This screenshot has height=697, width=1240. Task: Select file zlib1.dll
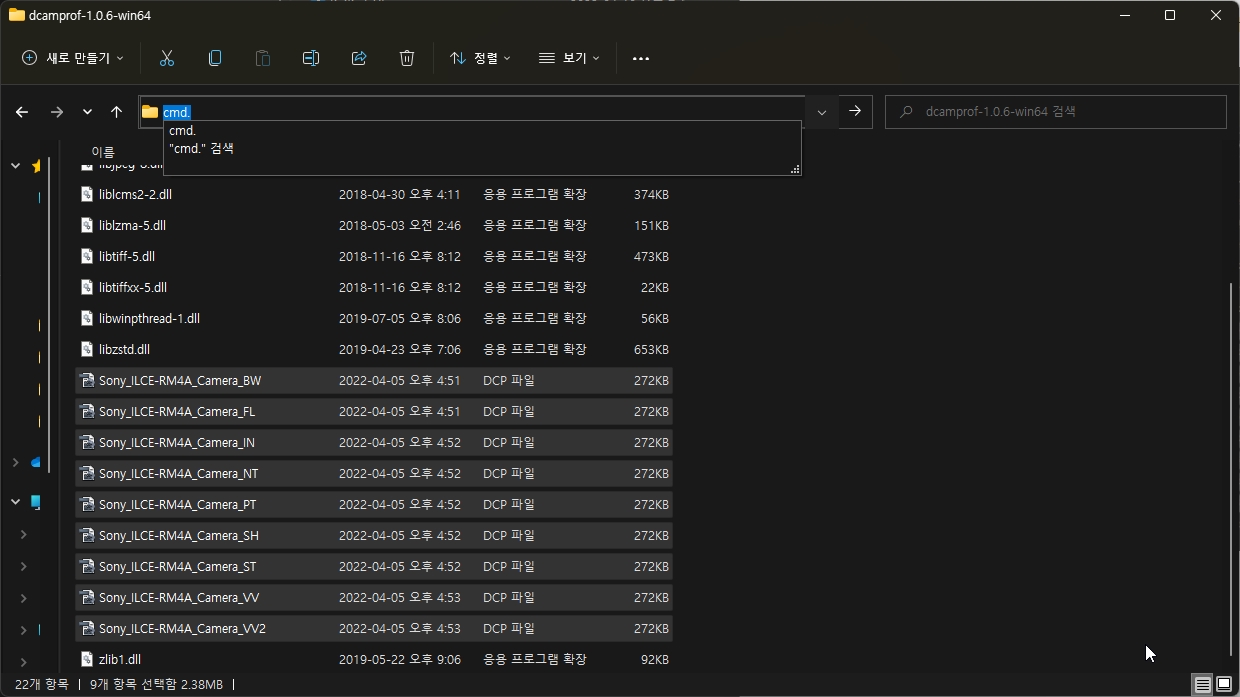coord(374,660)
